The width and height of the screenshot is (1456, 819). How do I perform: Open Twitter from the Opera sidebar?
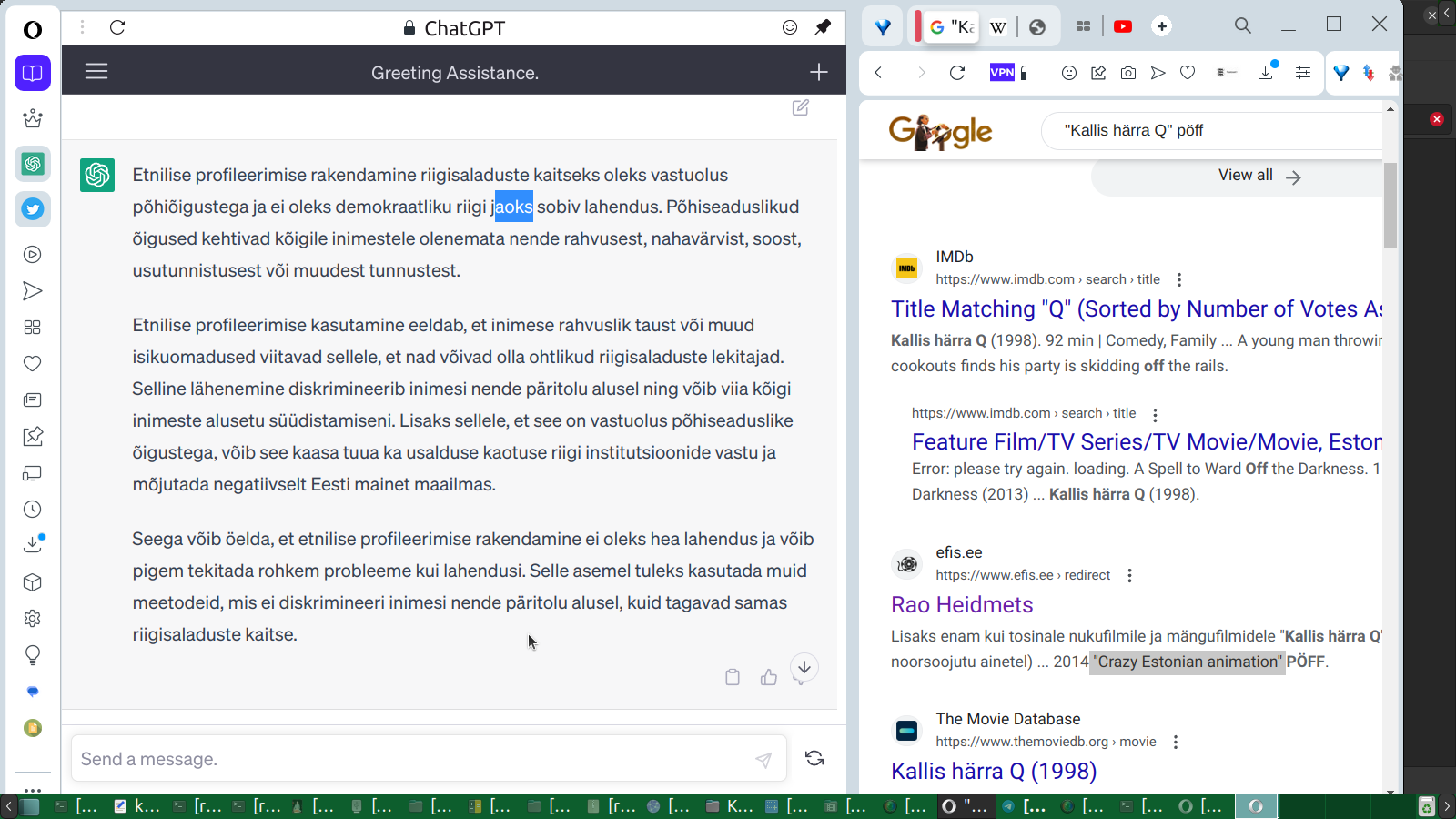[33, 209]
